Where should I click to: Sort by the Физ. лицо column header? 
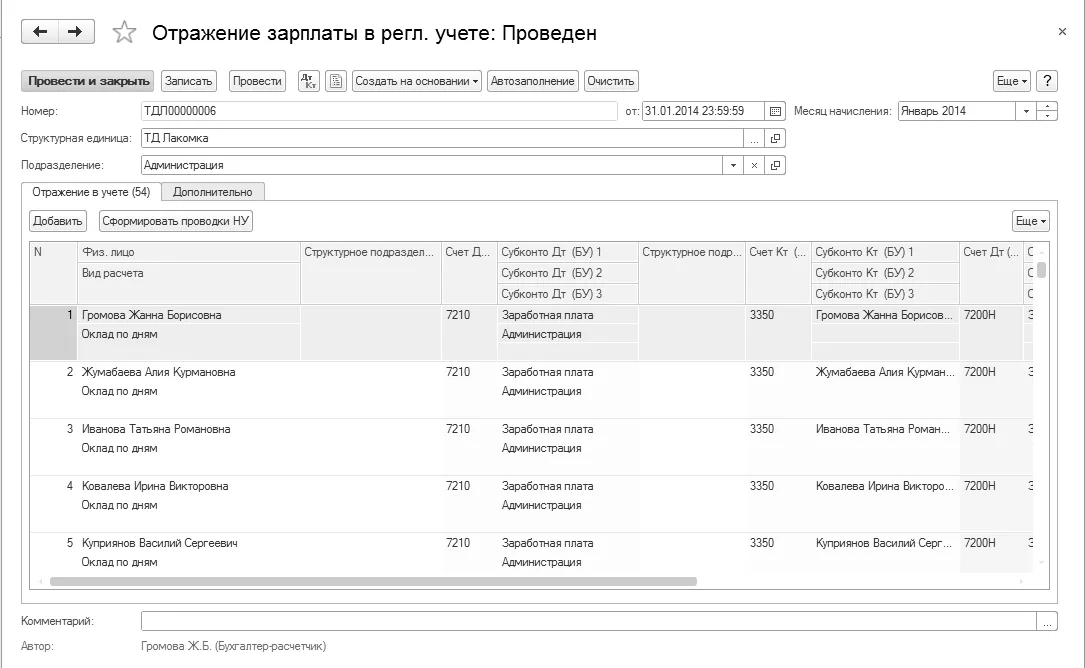point(189,252)
